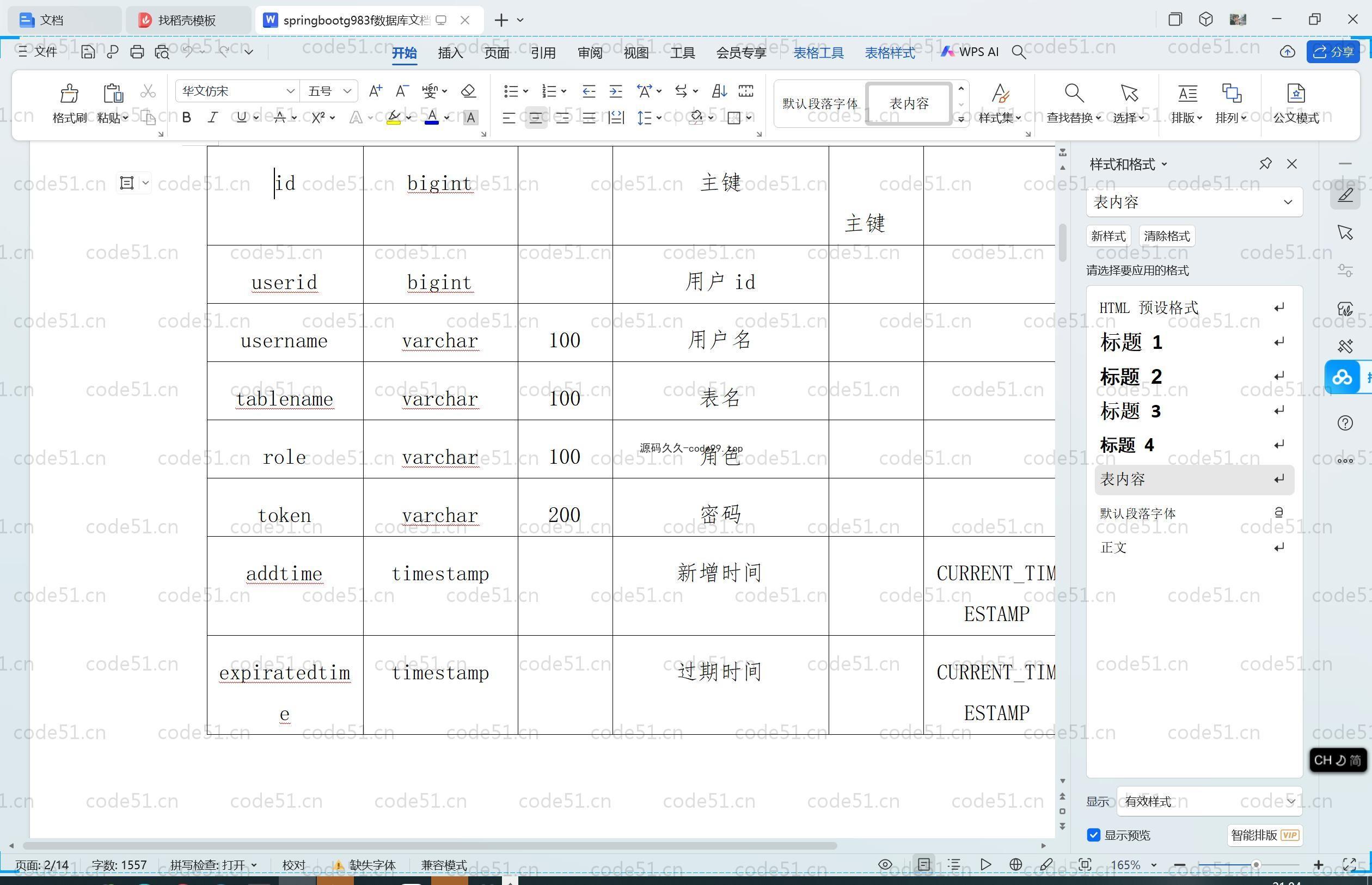
Task: Switch to the 页面 ribbon tab
Action: click(x=496, y=52)
